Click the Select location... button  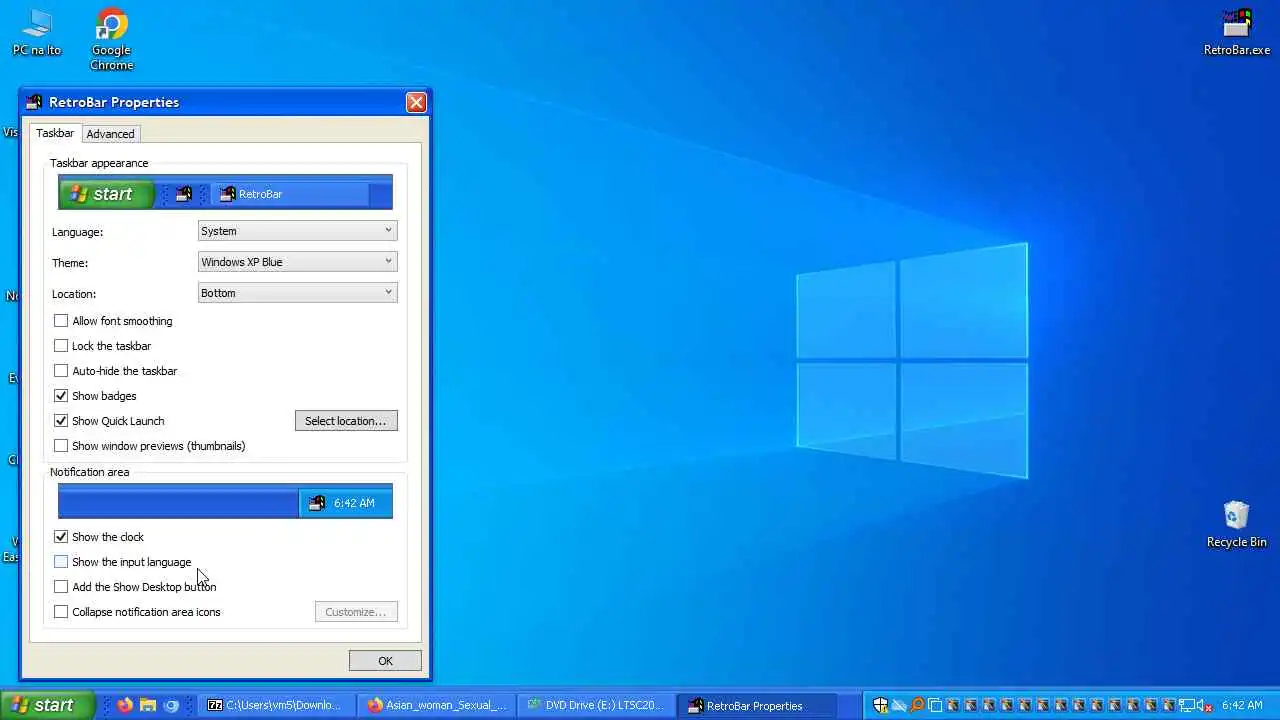click(346, 421)
